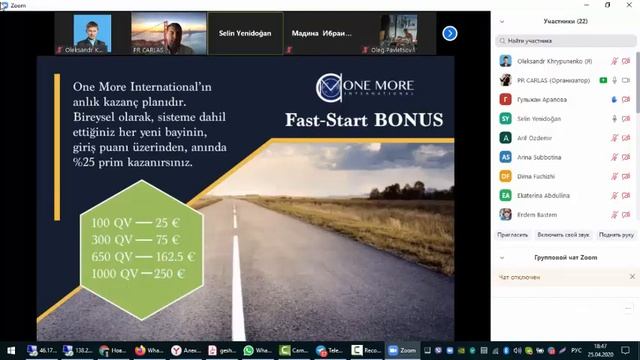This screenshot has height=360, width=640.
Task: Click Oleksandr Khrypunenko's camera-off icon
Action: [626, 61]
